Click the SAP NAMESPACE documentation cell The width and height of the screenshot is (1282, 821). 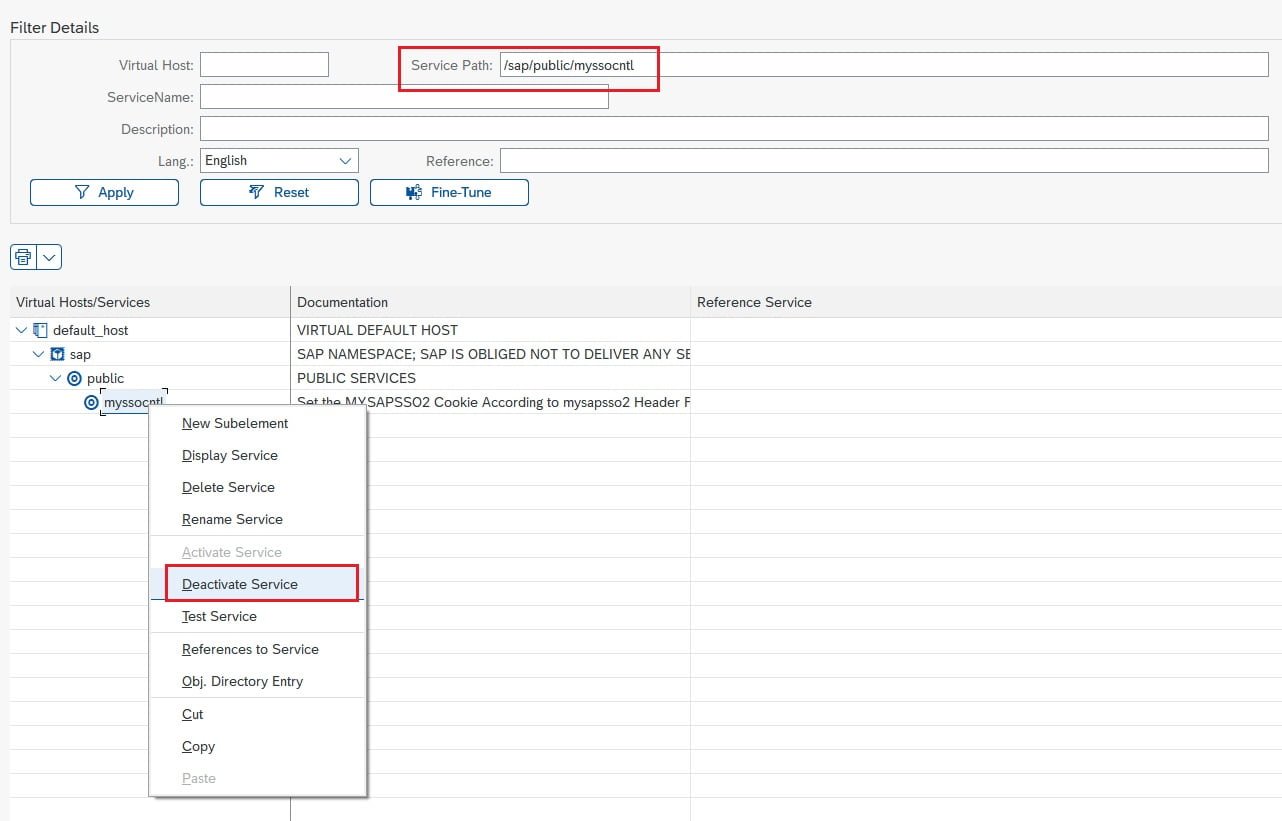(490, 354)
